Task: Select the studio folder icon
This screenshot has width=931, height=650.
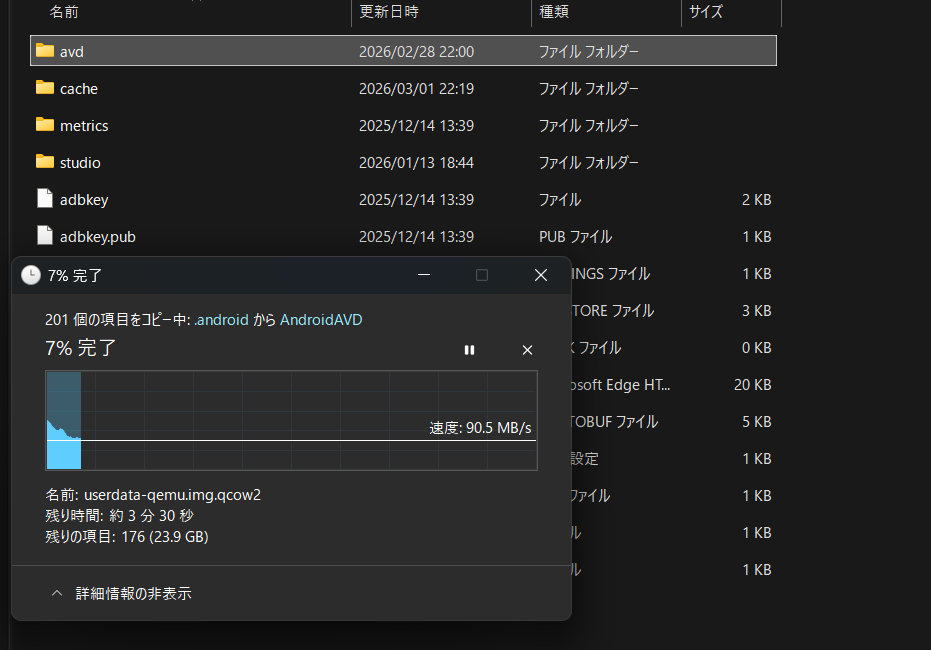Action: coord(44,162)
